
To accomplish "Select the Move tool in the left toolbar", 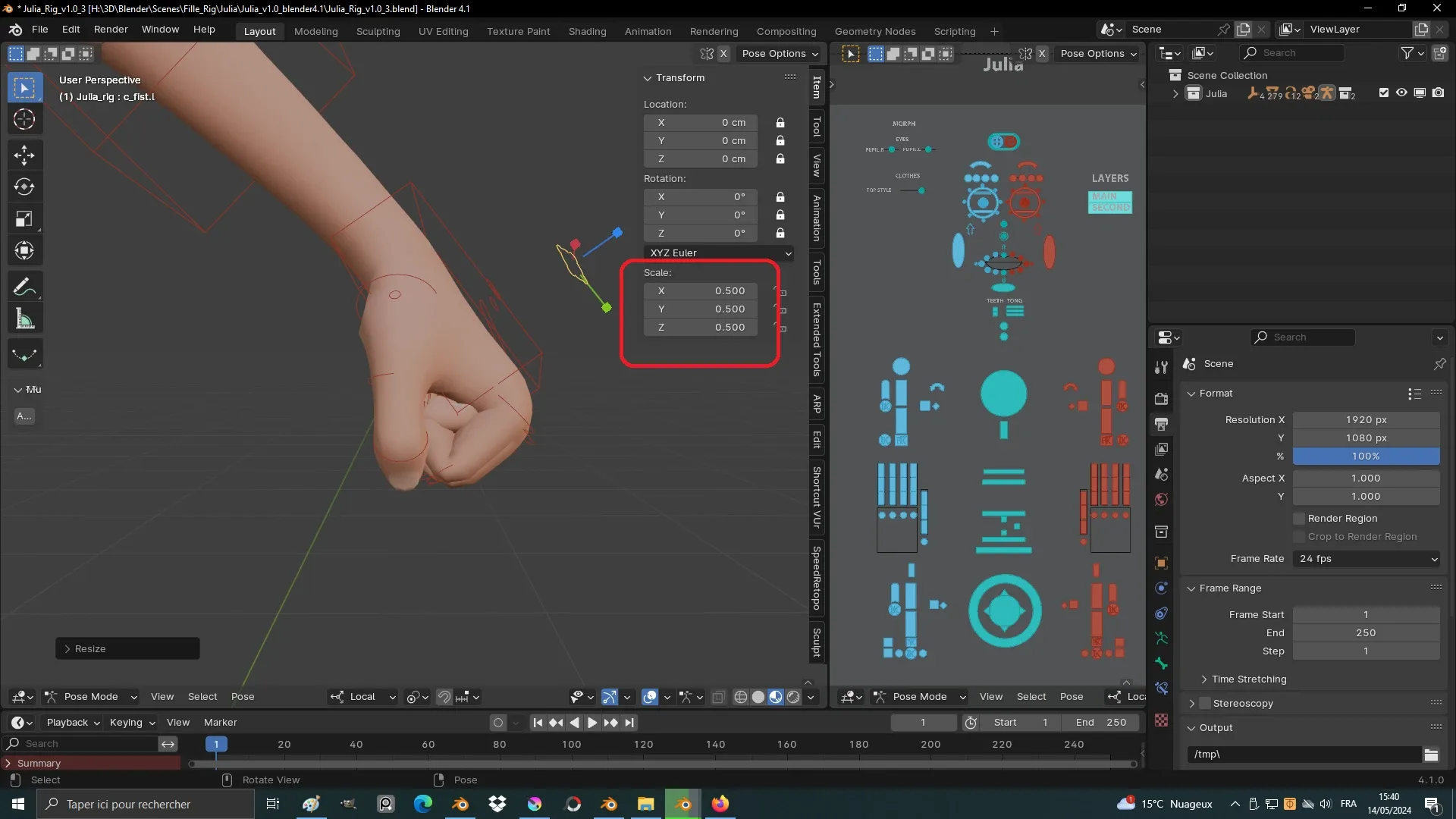I will (24, 155).
